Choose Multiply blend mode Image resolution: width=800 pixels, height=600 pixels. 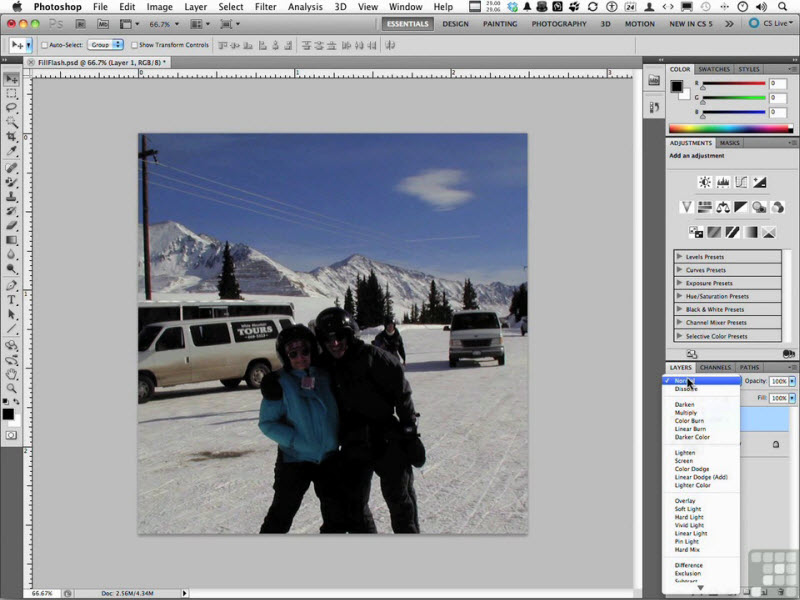tap(686, 413)
